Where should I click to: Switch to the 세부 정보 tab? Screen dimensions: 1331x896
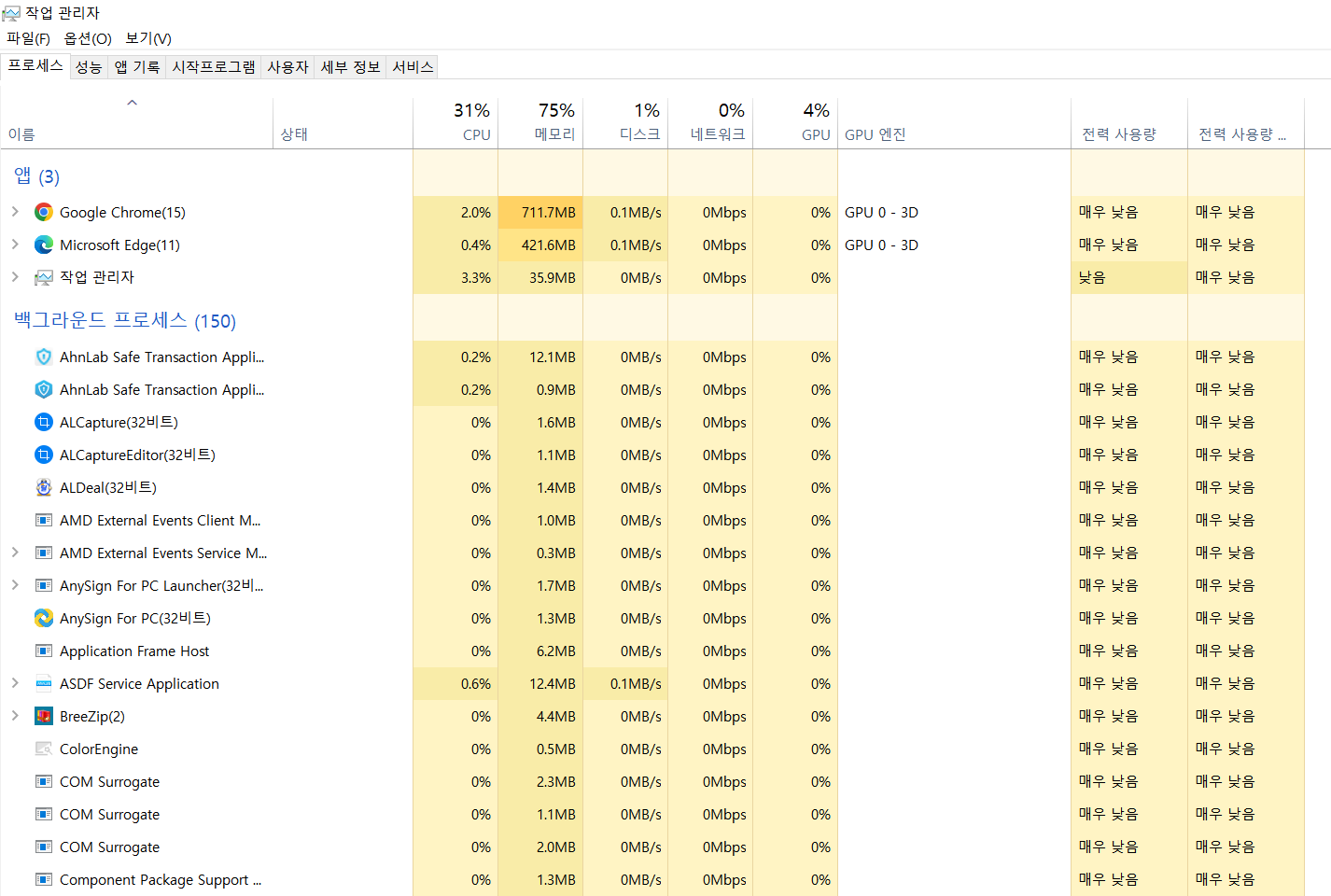click(x=350, y=67)
